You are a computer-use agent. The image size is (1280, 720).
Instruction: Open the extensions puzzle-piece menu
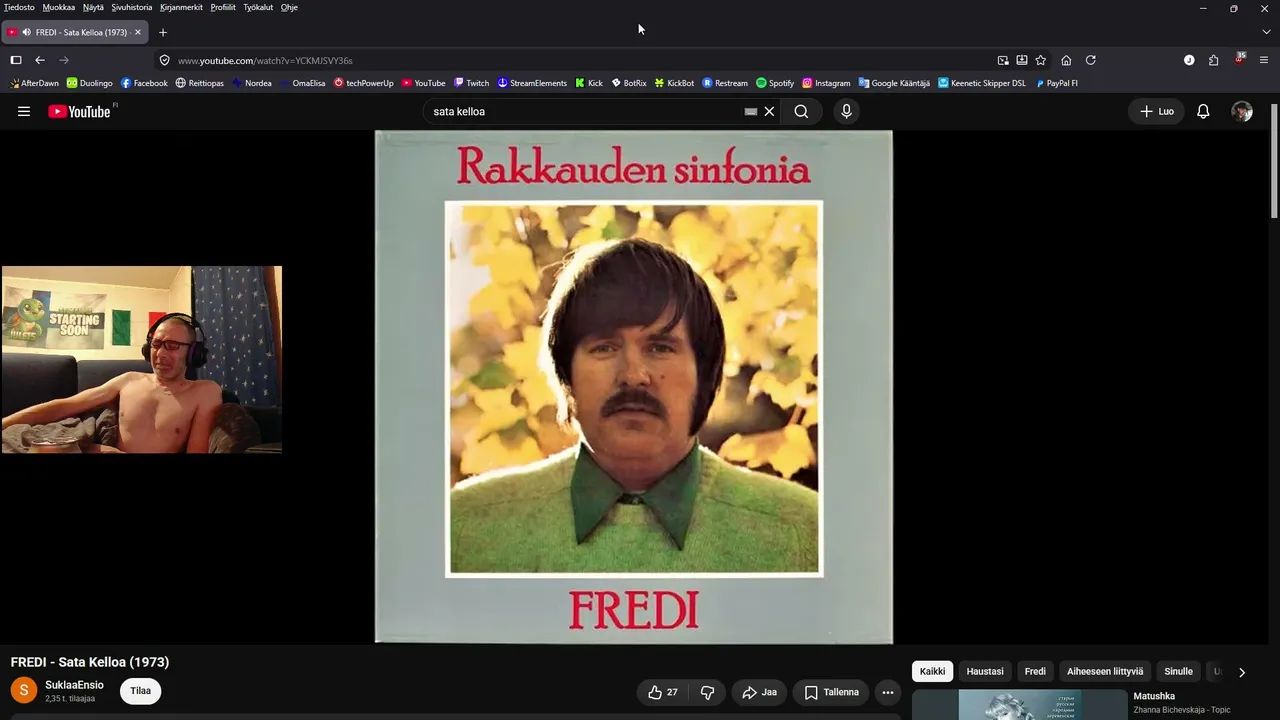pyautogui.click(x=1213, y=60)
